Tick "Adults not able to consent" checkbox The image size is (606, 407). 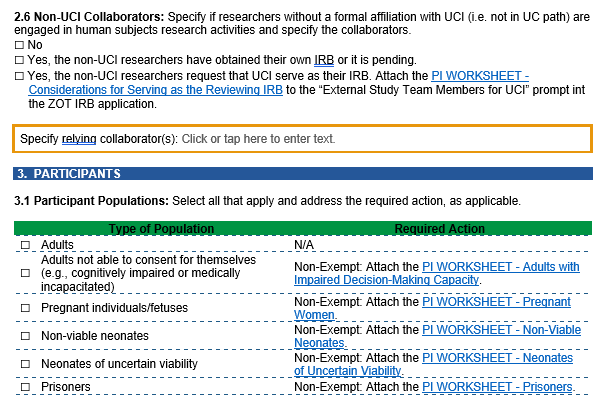(x=26, y=273)
